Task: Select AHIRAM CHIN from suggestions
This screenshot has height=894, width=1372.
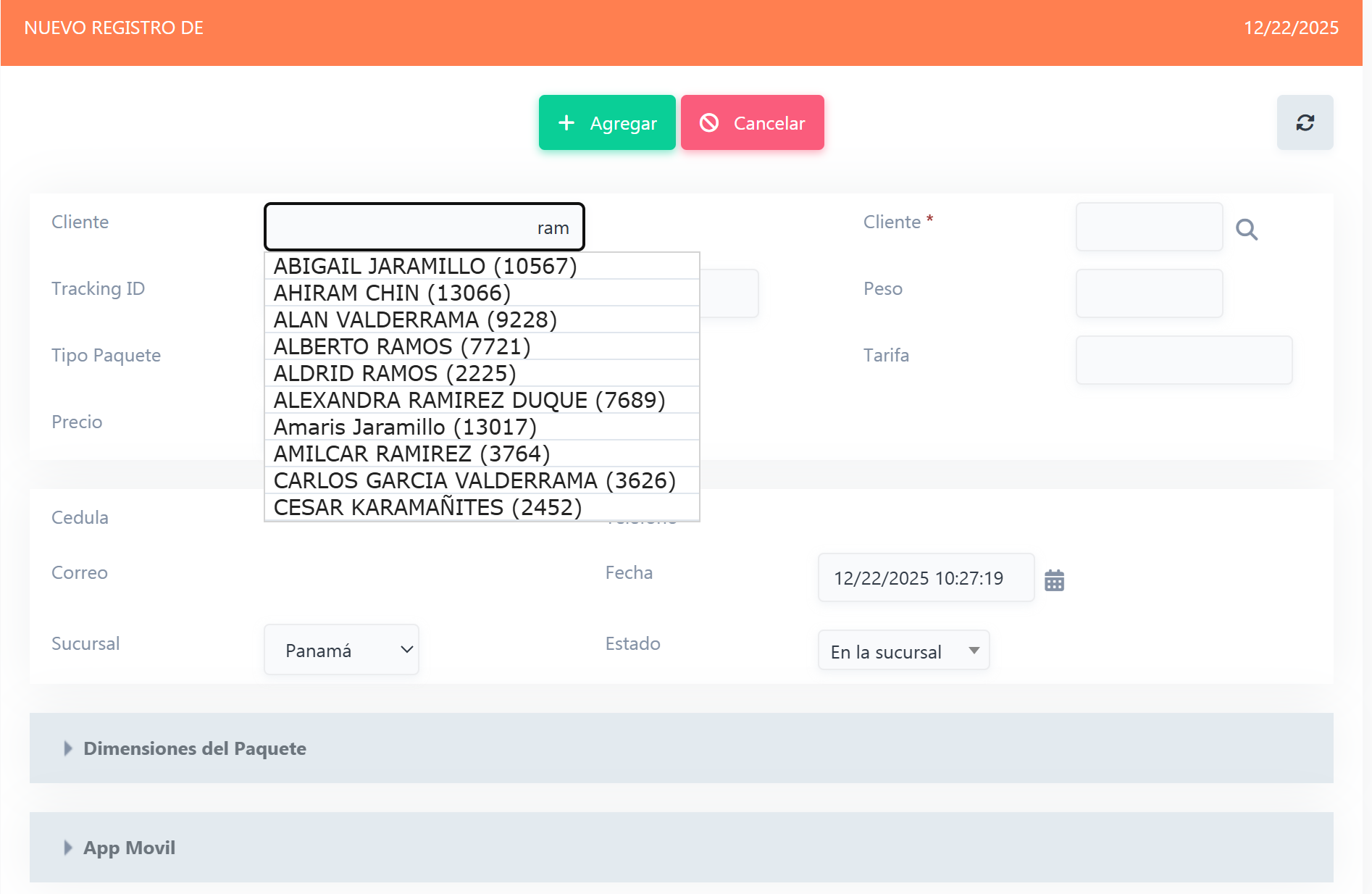Action: 392,293
